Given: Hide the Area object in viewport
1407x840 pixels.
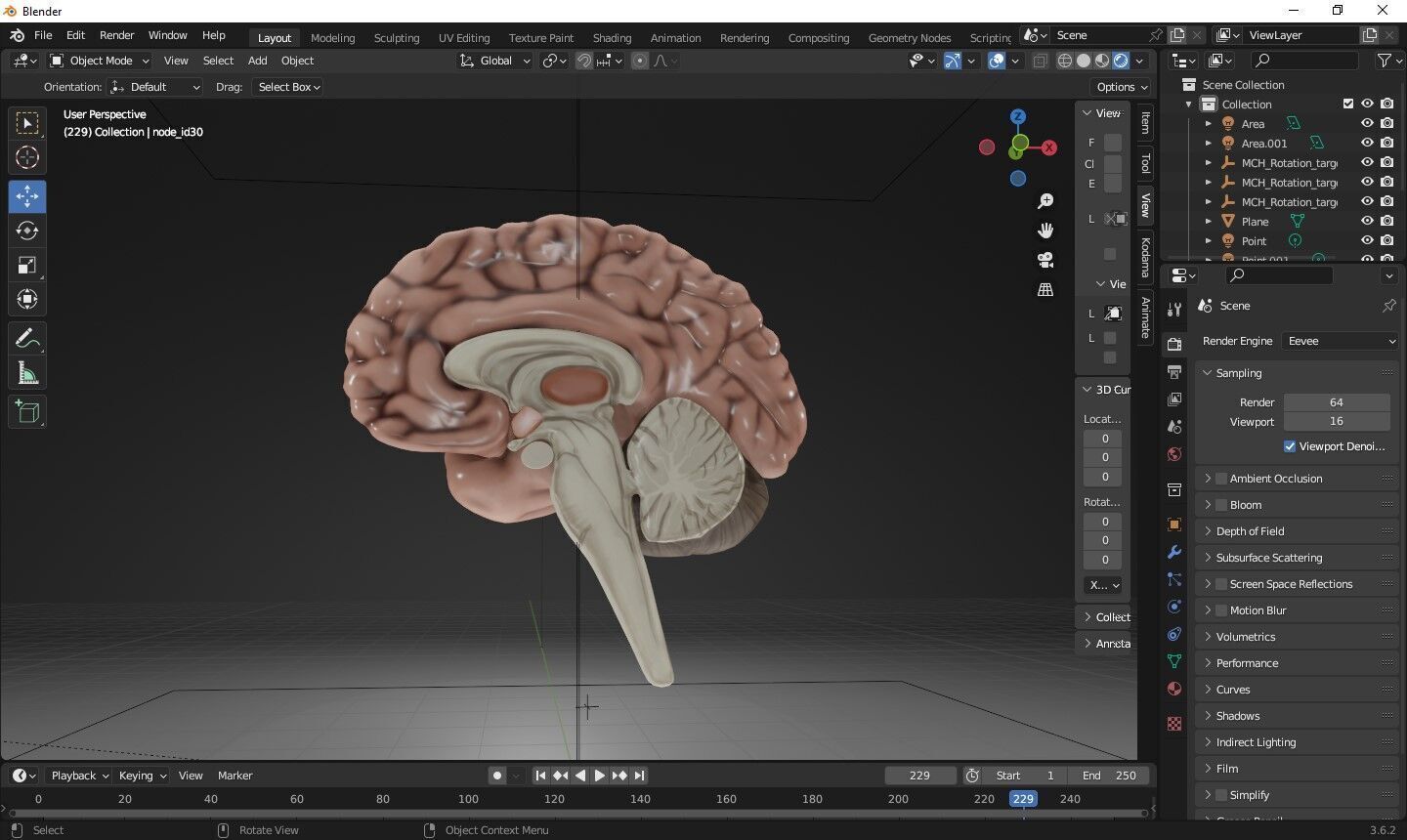Looking at the screenshot, I should pyautogui.click(x=1367, y=123).
